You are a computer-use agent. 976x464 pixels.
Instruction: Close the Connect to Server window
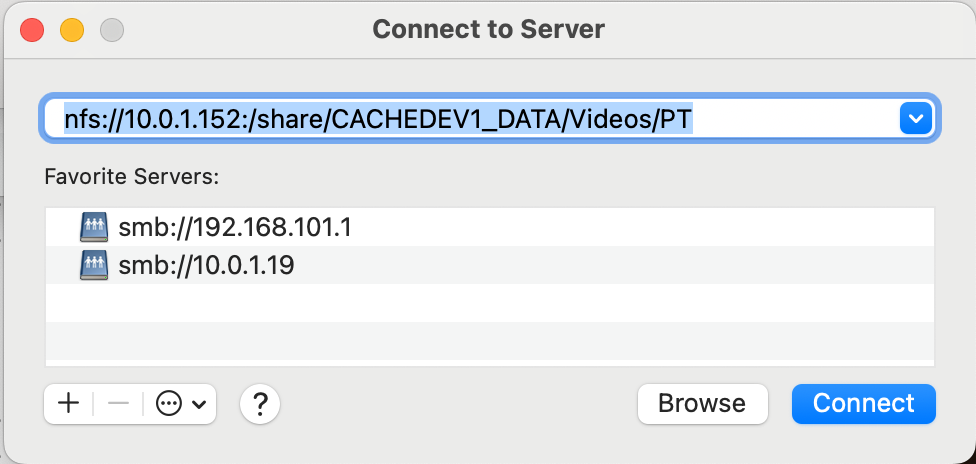32,29
